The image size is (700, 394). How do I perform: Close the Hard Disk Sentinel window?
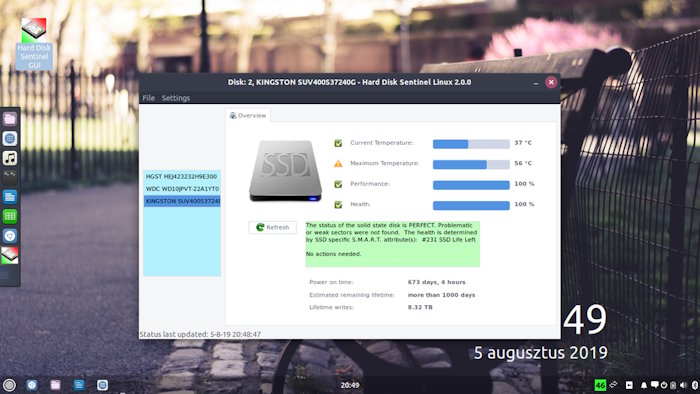(551, 82)
